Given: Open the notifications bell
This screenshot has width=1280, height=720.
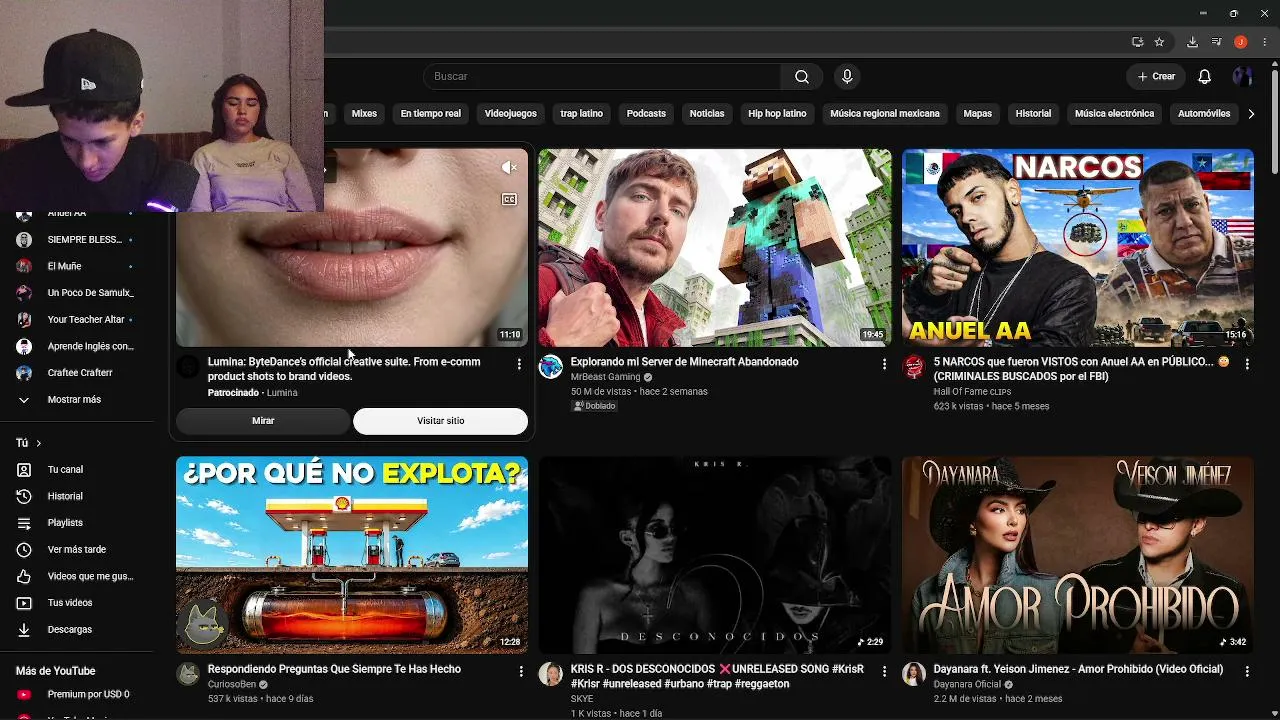Looking at the screenshot, I should click(x=1205, y=77).
